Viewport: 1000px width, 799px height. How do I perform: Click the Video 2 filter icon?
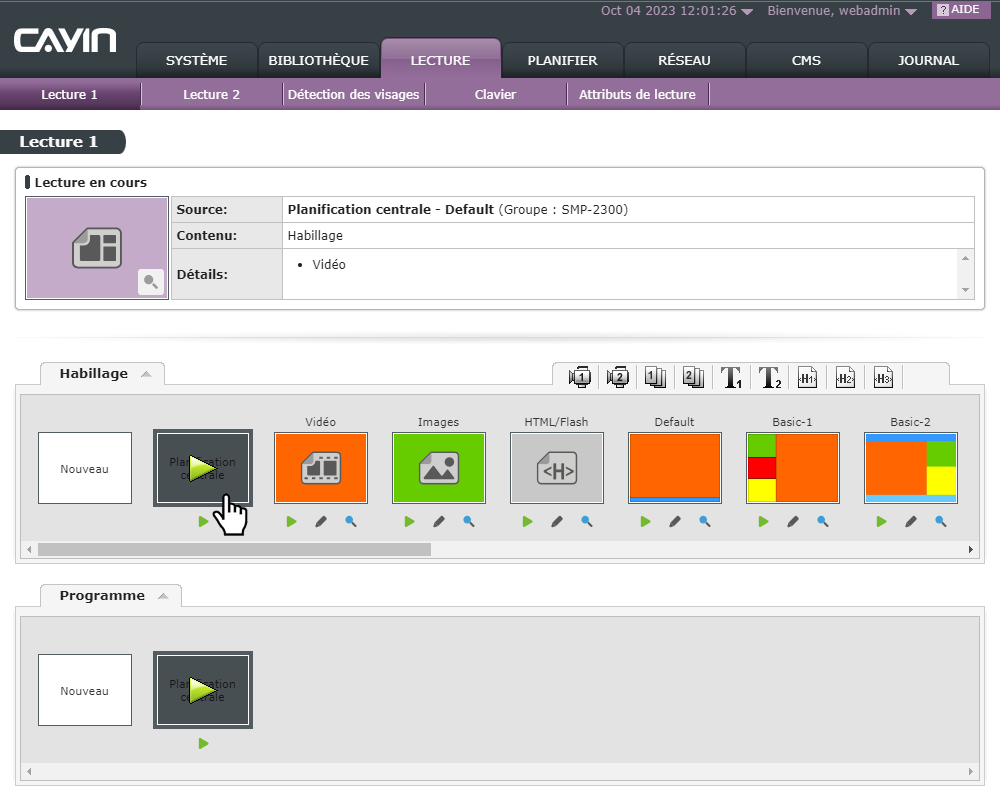(618, 377)
